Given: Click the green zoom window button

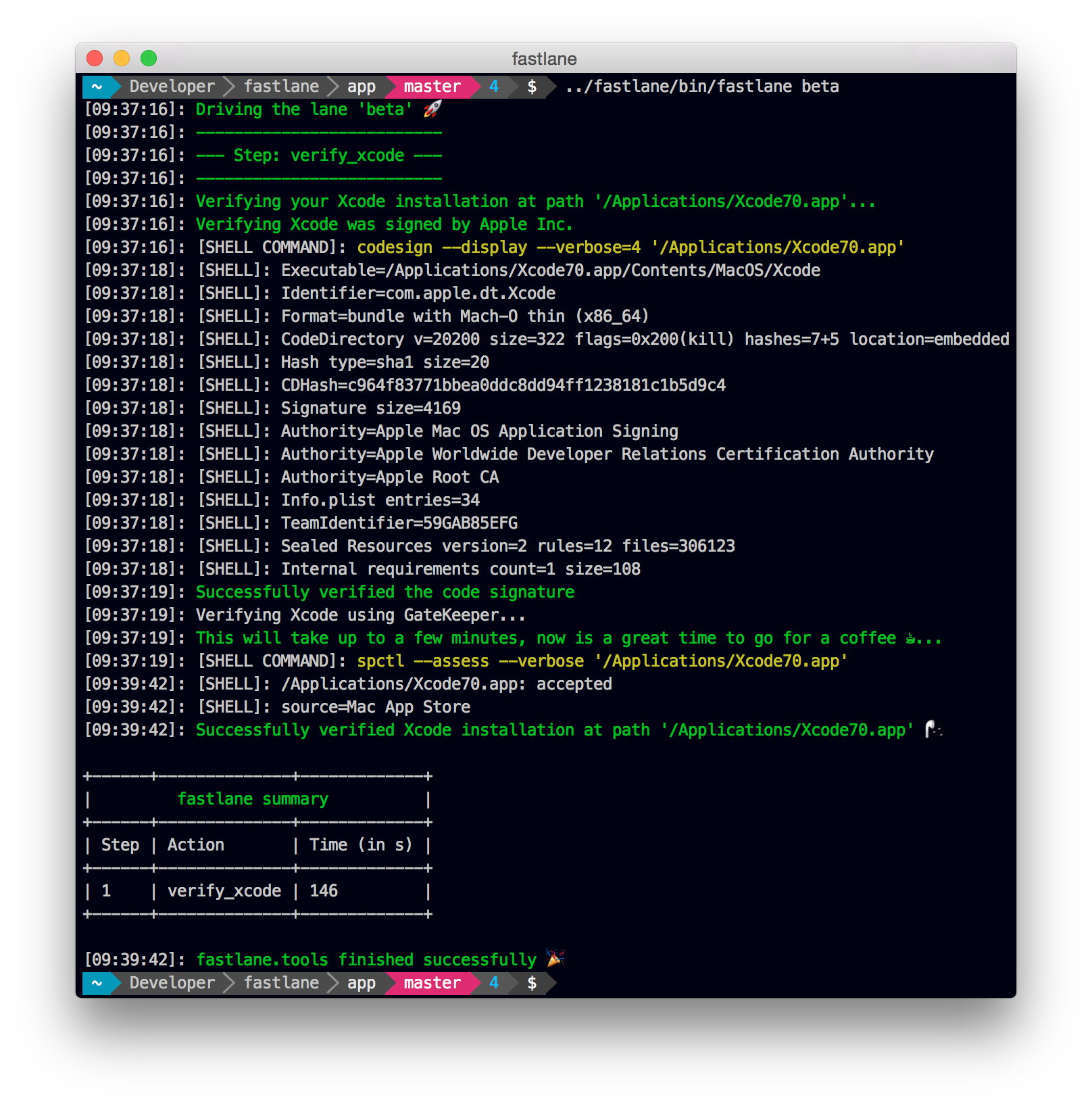Looking at the screenshot, I should (x=149, y=58).
